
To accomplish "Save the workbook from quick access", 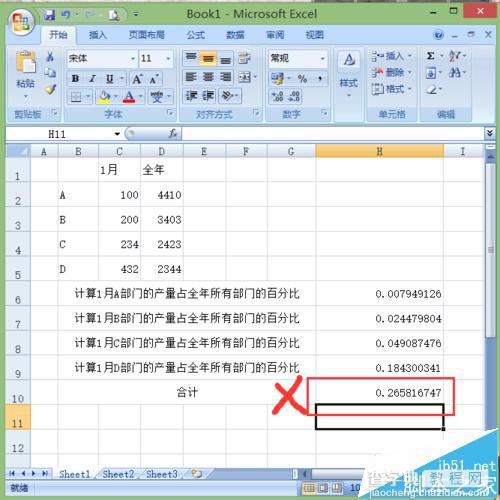I will [x=50, y=15].
